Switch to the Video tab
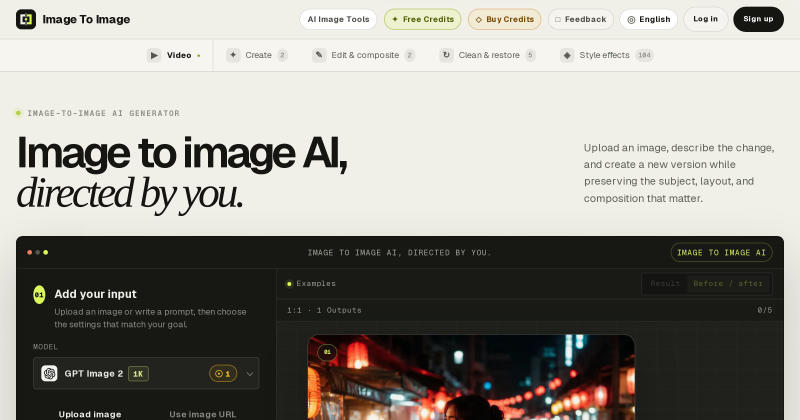The image size is (800, 420). point(174,55)
